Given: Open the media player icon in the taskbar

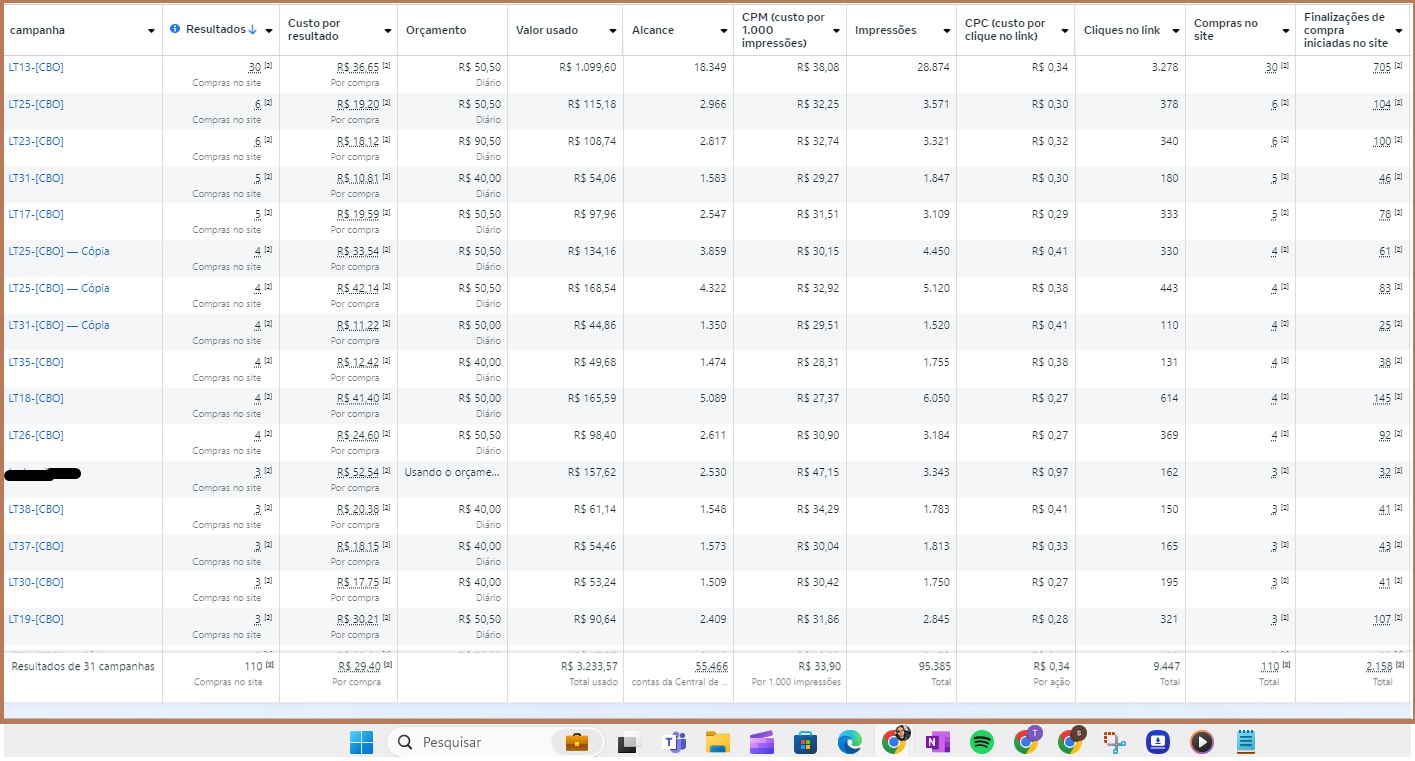Looking at the screenshot, I should pos(1202,742).
